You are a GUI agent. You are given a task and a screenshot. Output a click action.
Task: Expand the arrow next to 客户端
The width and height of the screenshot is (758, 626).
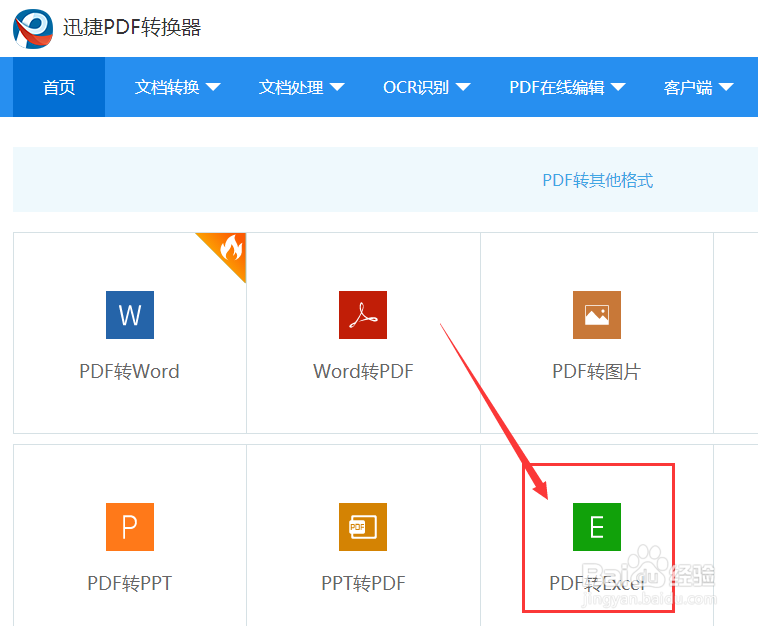click(726, 87)
